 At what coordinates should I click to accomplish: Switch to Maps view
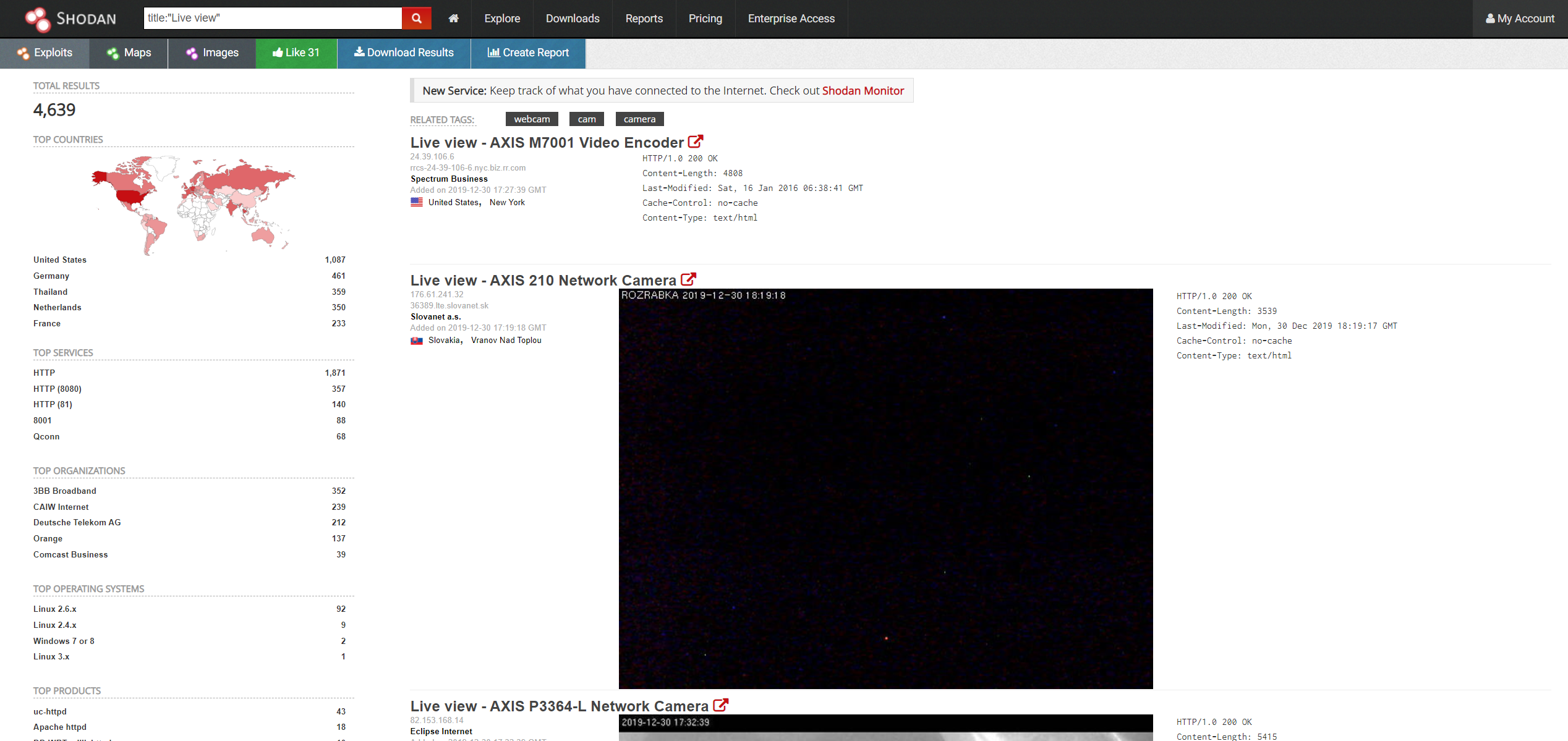pos(129,53)
